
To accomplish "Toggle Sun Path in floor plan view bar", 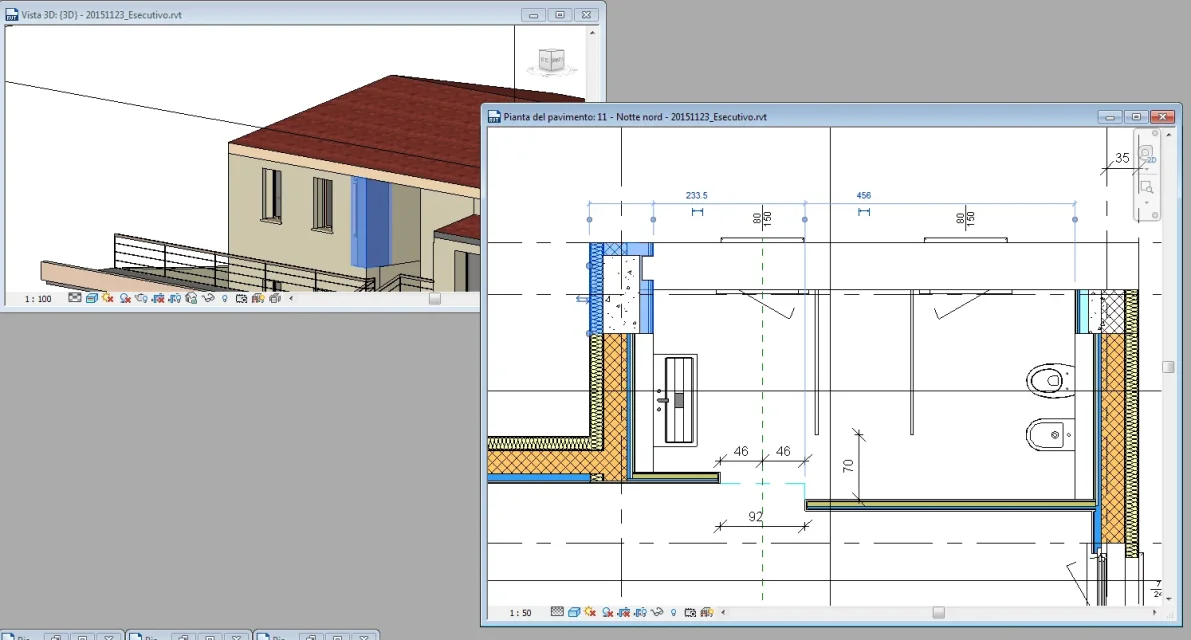I will click(x=589, y=612).
